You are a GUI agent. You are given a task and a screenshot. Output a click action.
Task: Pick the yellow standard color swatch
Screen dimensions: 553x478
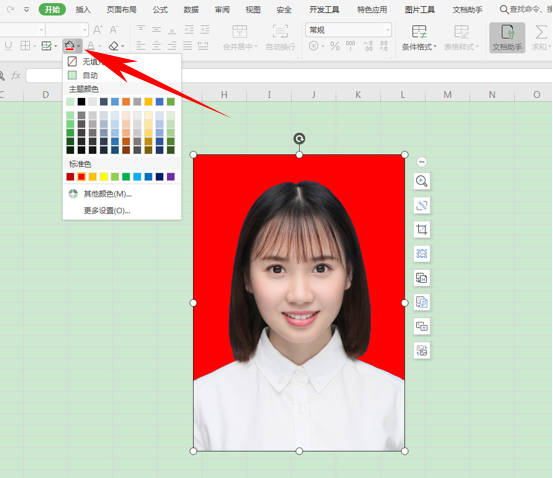(x=104, y=177)
